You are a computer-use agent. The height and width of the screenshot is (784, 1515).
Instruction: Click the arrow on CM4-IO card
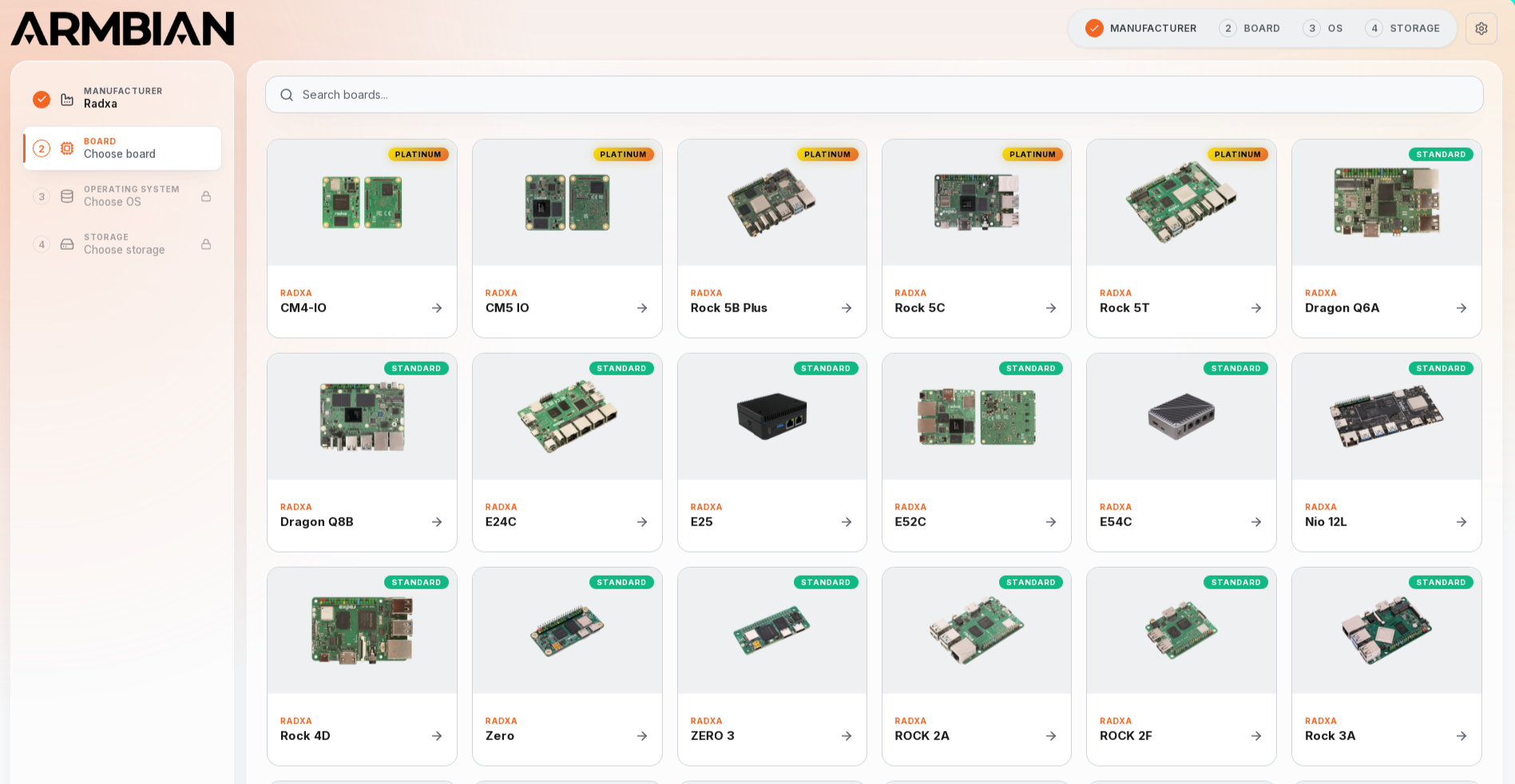437,308
